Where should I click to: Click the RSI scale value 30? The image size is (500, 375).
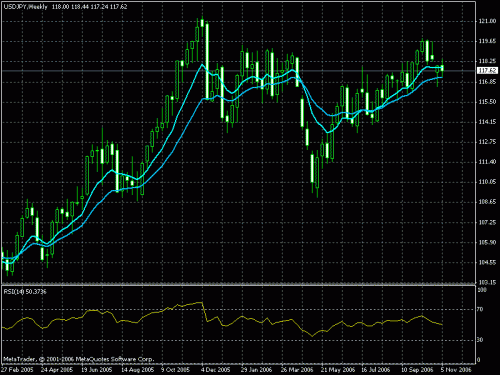point(480,340)
